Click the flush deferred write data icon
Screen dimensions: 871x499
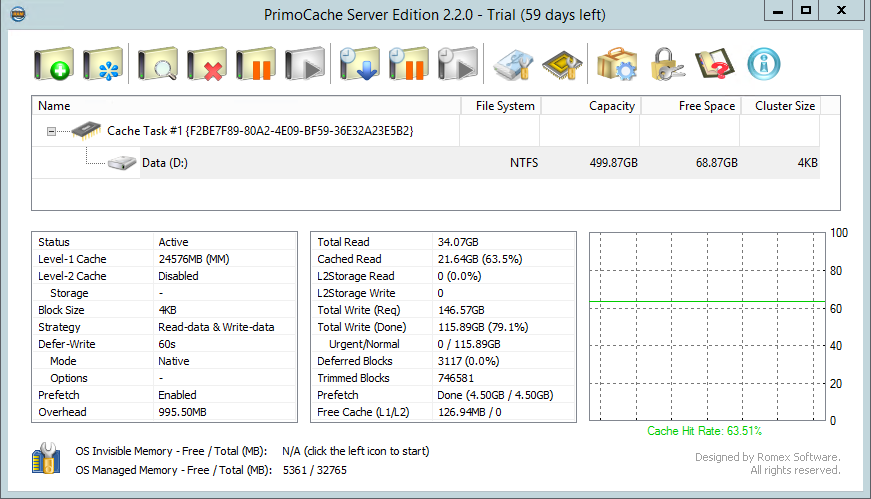pos(359,64)
